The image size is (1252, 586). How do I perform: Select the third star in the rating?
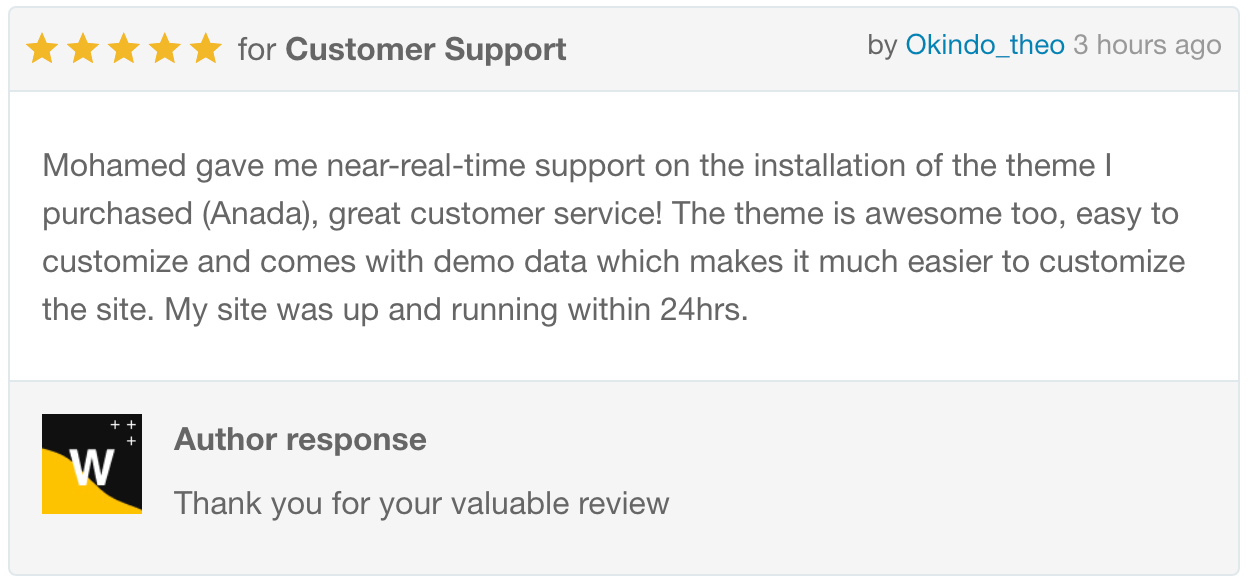pos(124,48)
